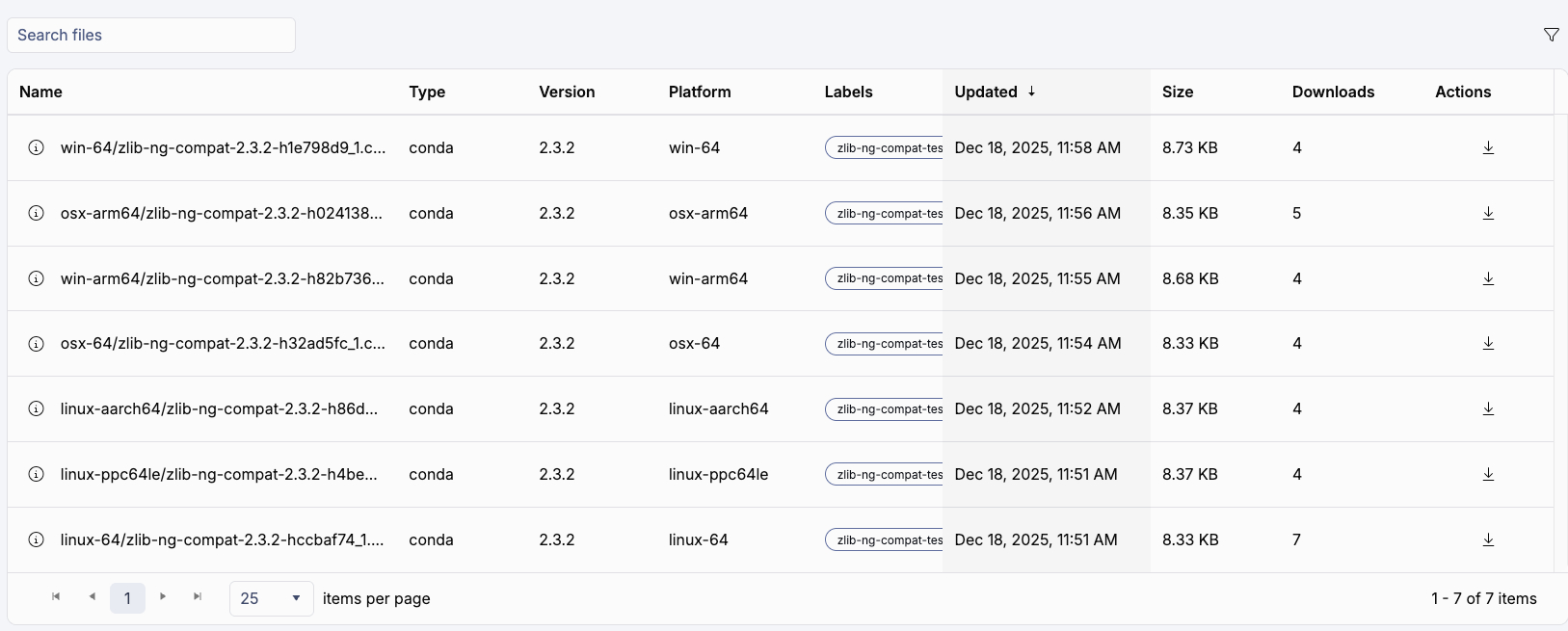The image size is (1568, 631).
Task: Open the linux-64/zlib-ng-compat file link
Action: point(222,539)
